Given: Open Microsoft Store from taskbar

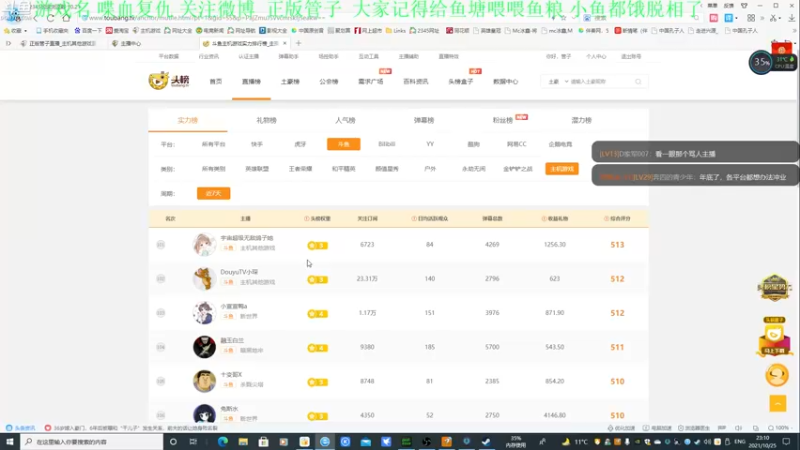Looking at the screenshot, I should click(x=263, y=441).
